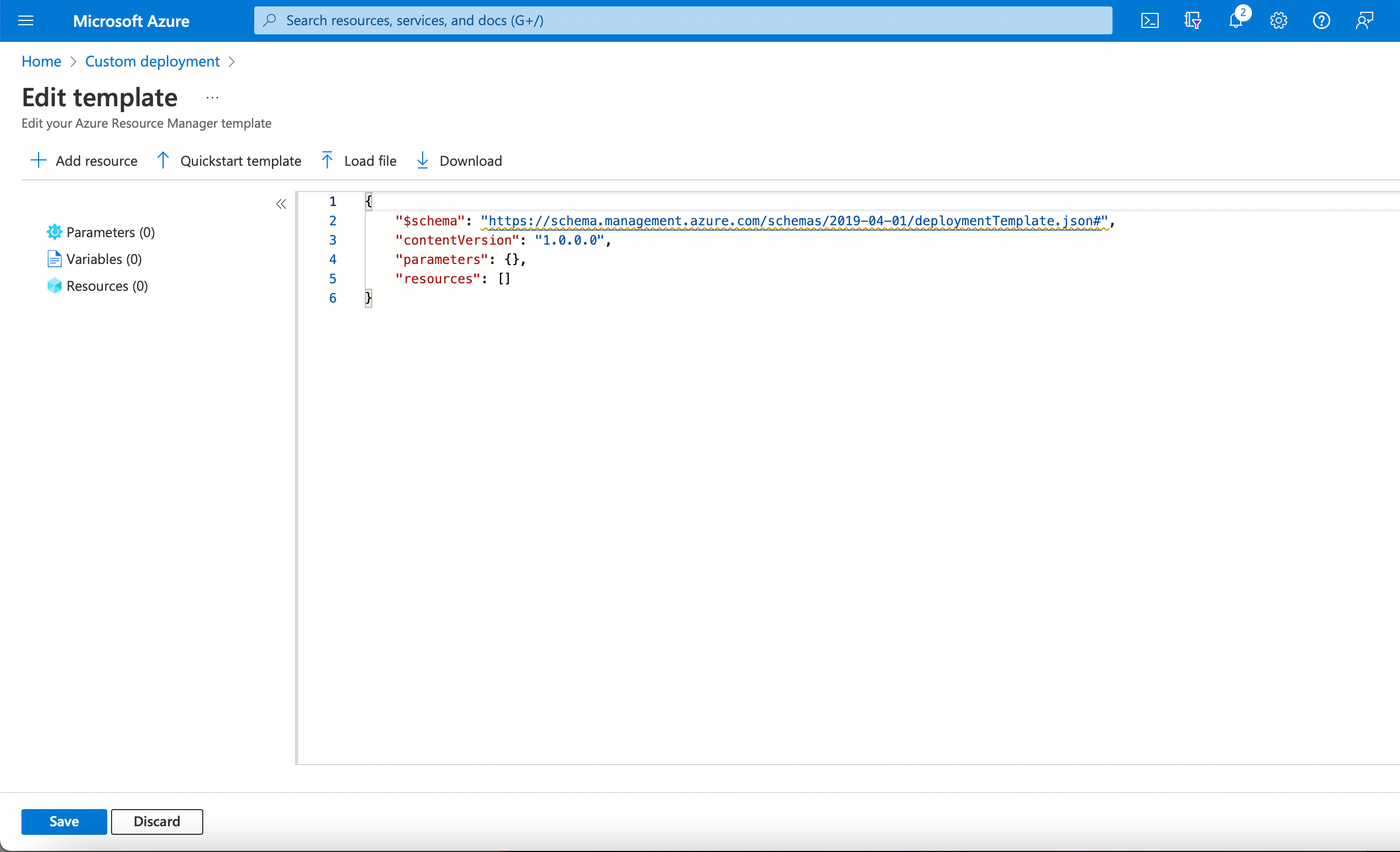Open the Edit template ellipsis menu
Viewport: 1400px width, 852px height.
click(x=212, y=98)
